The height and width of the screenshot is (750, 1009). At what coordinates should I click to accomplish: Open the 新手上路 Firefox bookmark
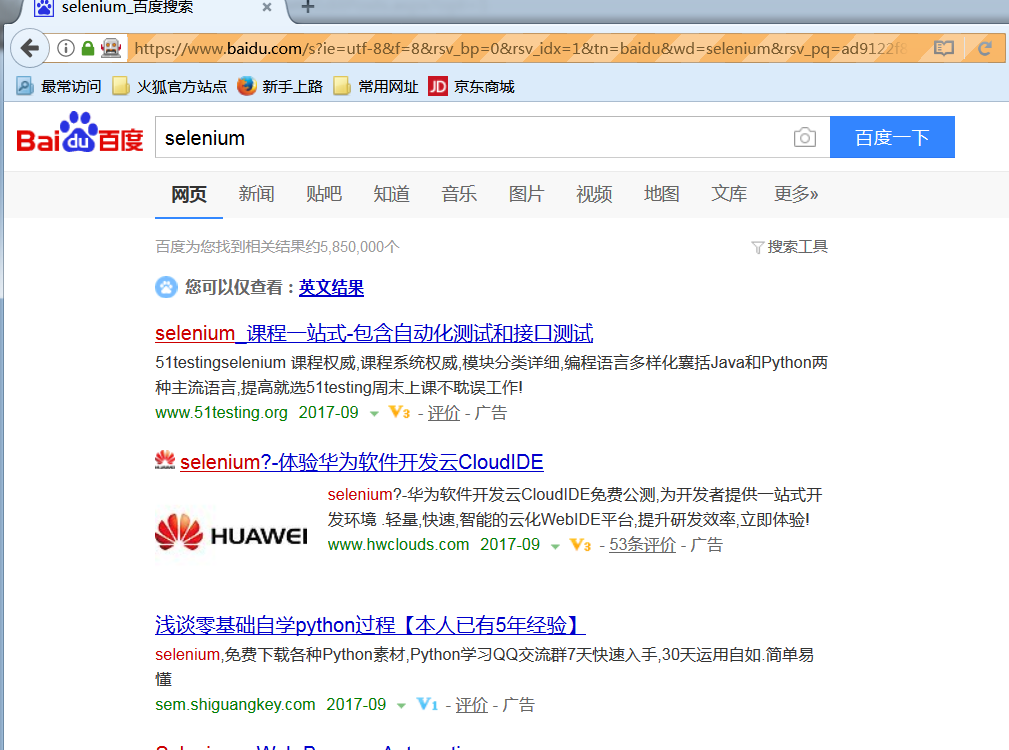(280, 86)
